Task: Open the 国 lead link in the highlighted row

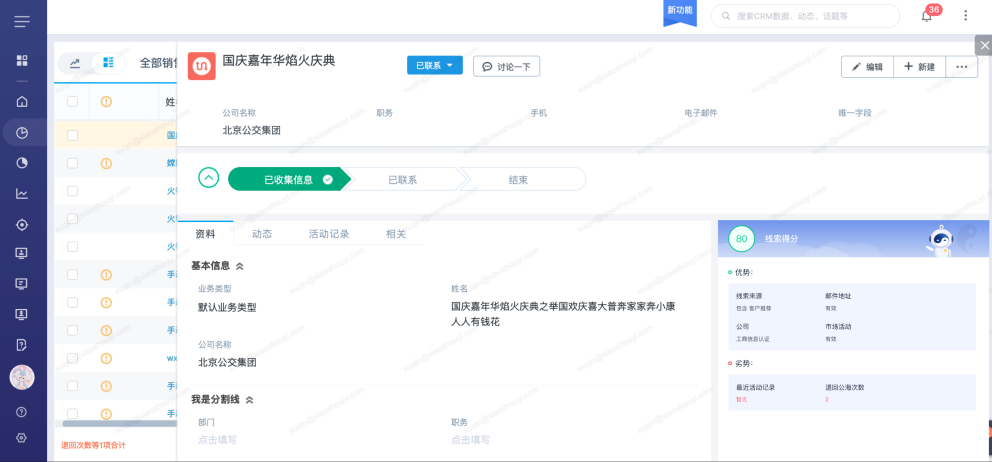Action: tap(171, 135)
